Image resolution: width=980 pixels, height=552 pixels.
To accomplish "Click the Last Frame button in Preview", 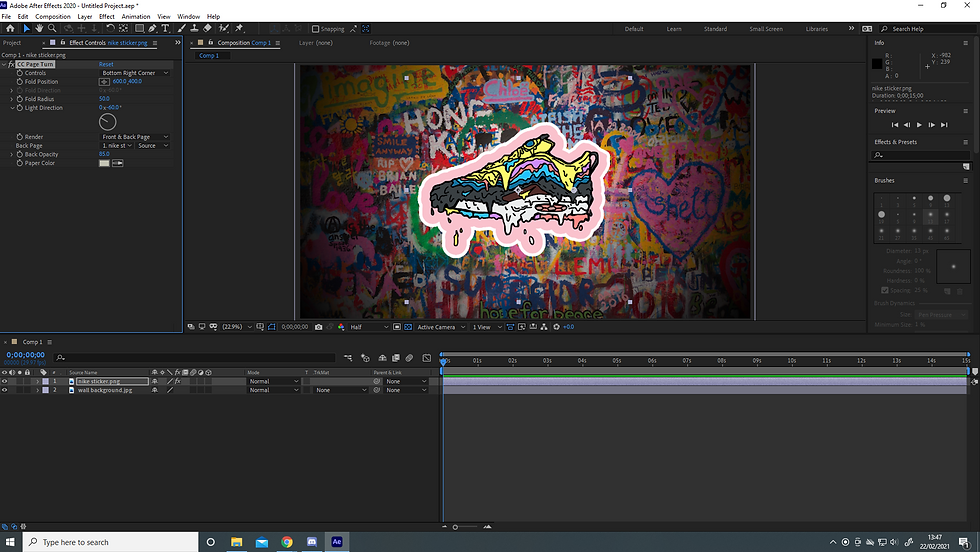I will (x=944, y=125).
